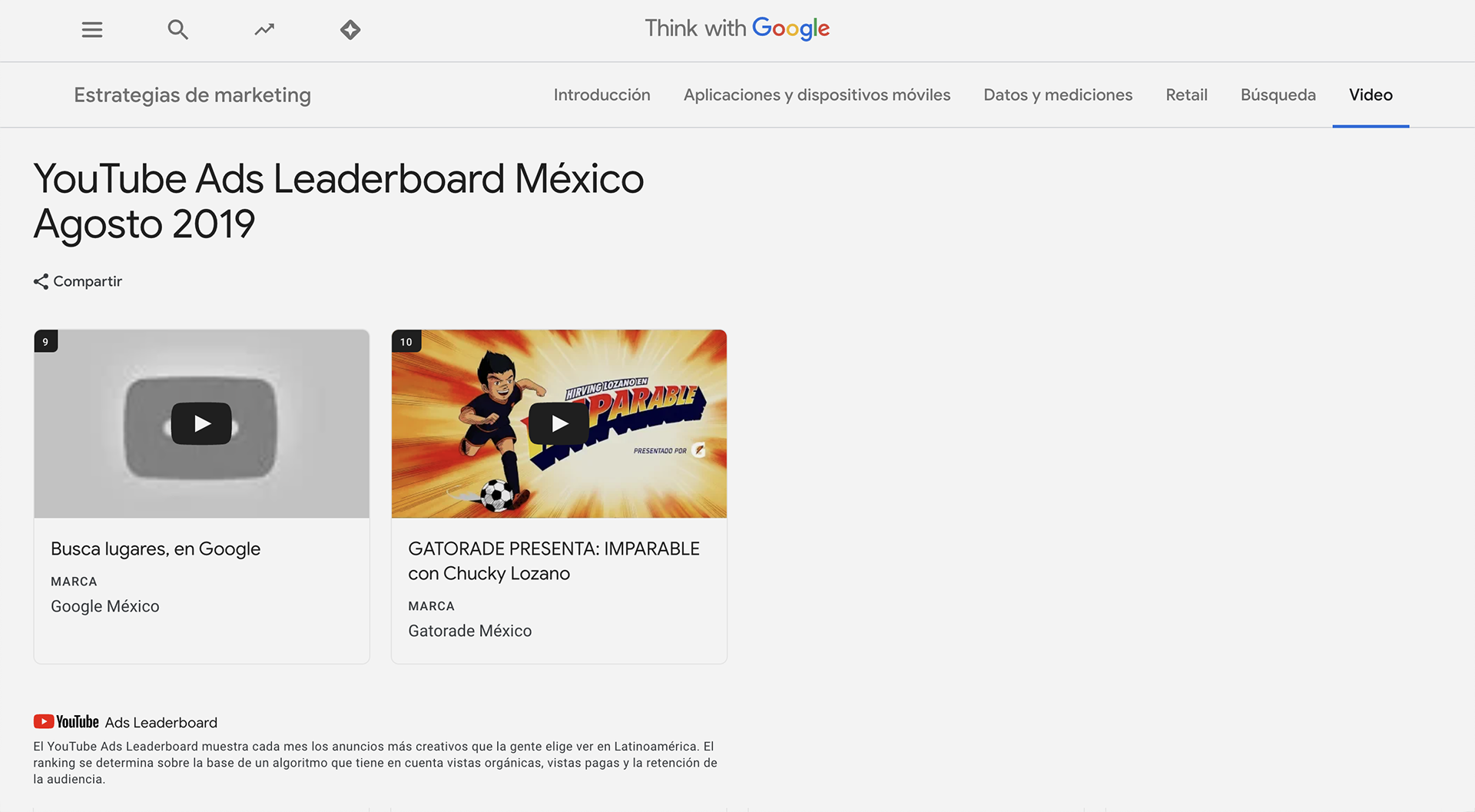Play the Gatorade Imparable video
This screenshot has width=1475, height=812.
[559, 423]
